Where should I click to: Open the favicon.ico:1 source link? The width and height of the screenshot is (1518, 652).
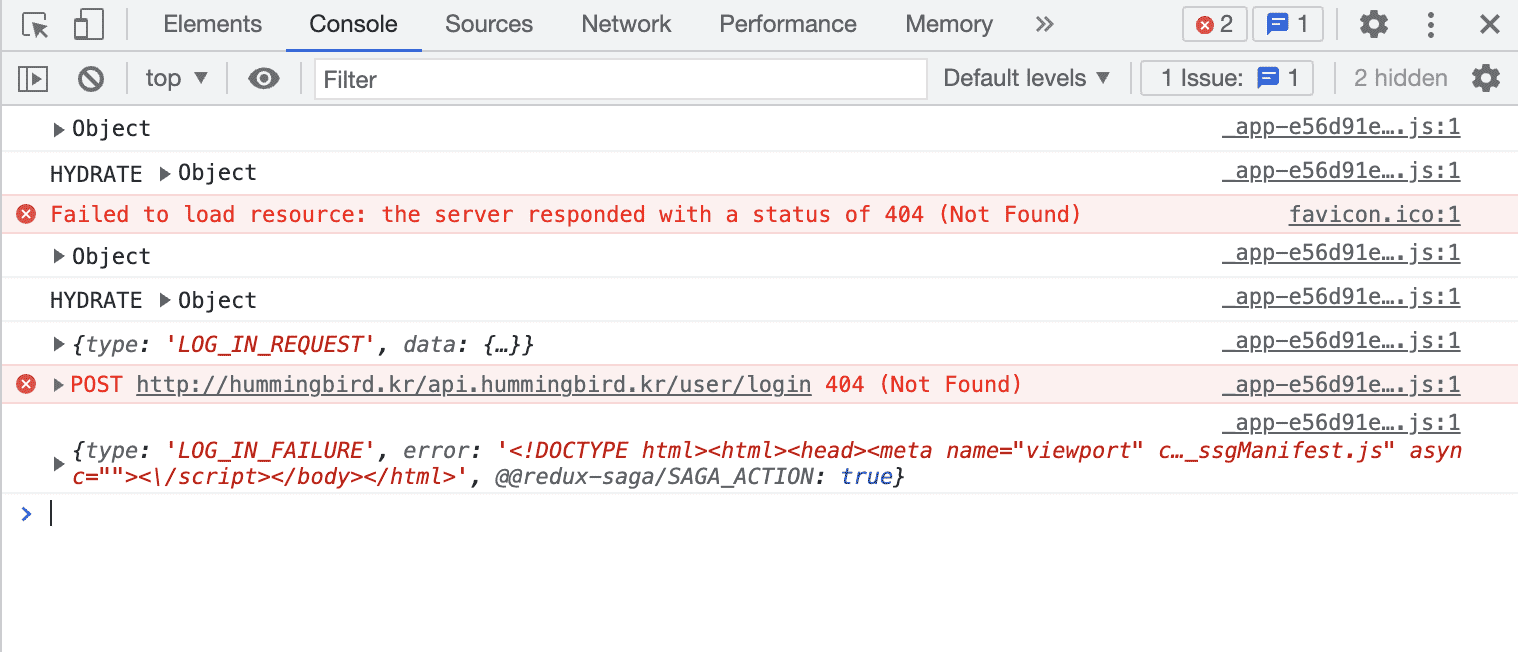pos(1374,214)
